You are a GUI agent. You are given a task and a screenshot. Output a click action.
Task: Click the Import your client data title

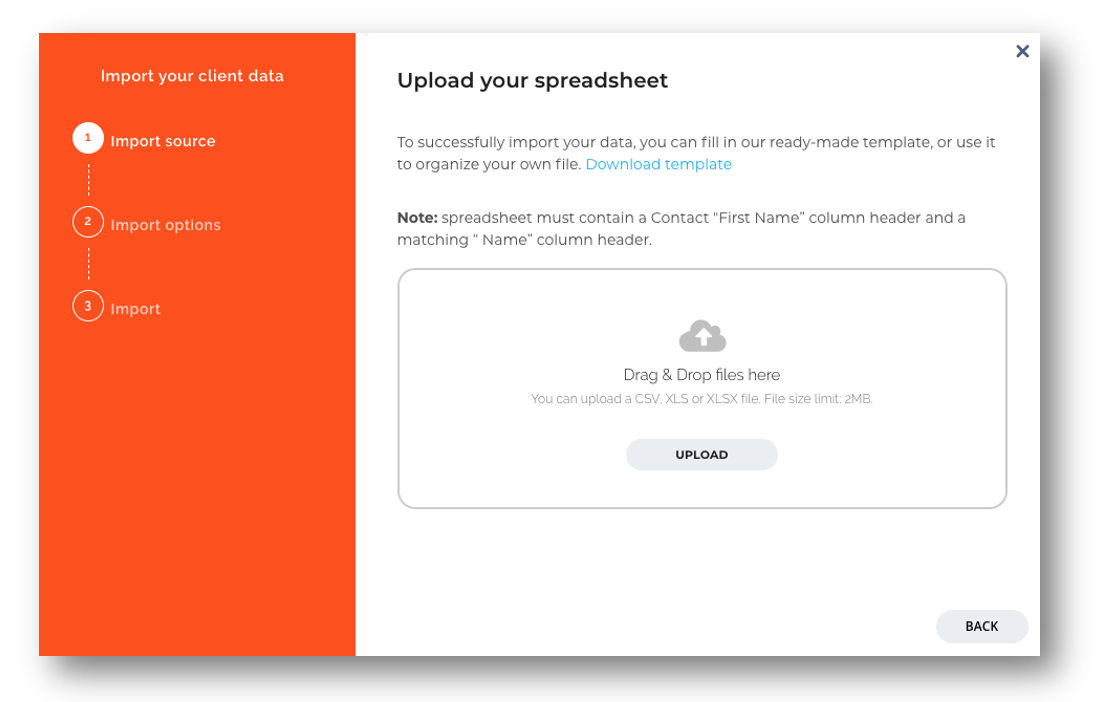coord(191,75)
